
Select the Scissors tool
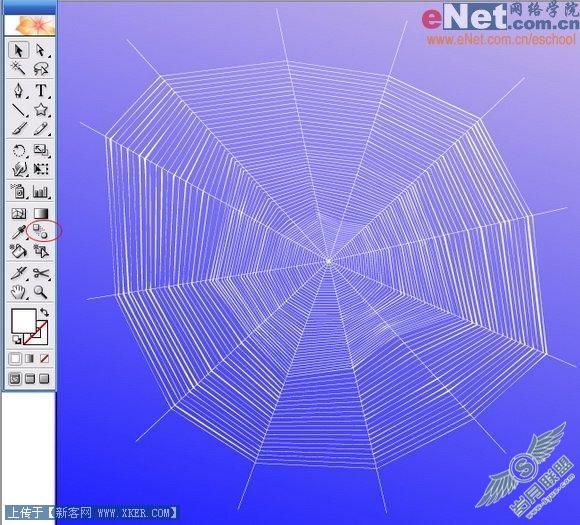coord(41,273)
